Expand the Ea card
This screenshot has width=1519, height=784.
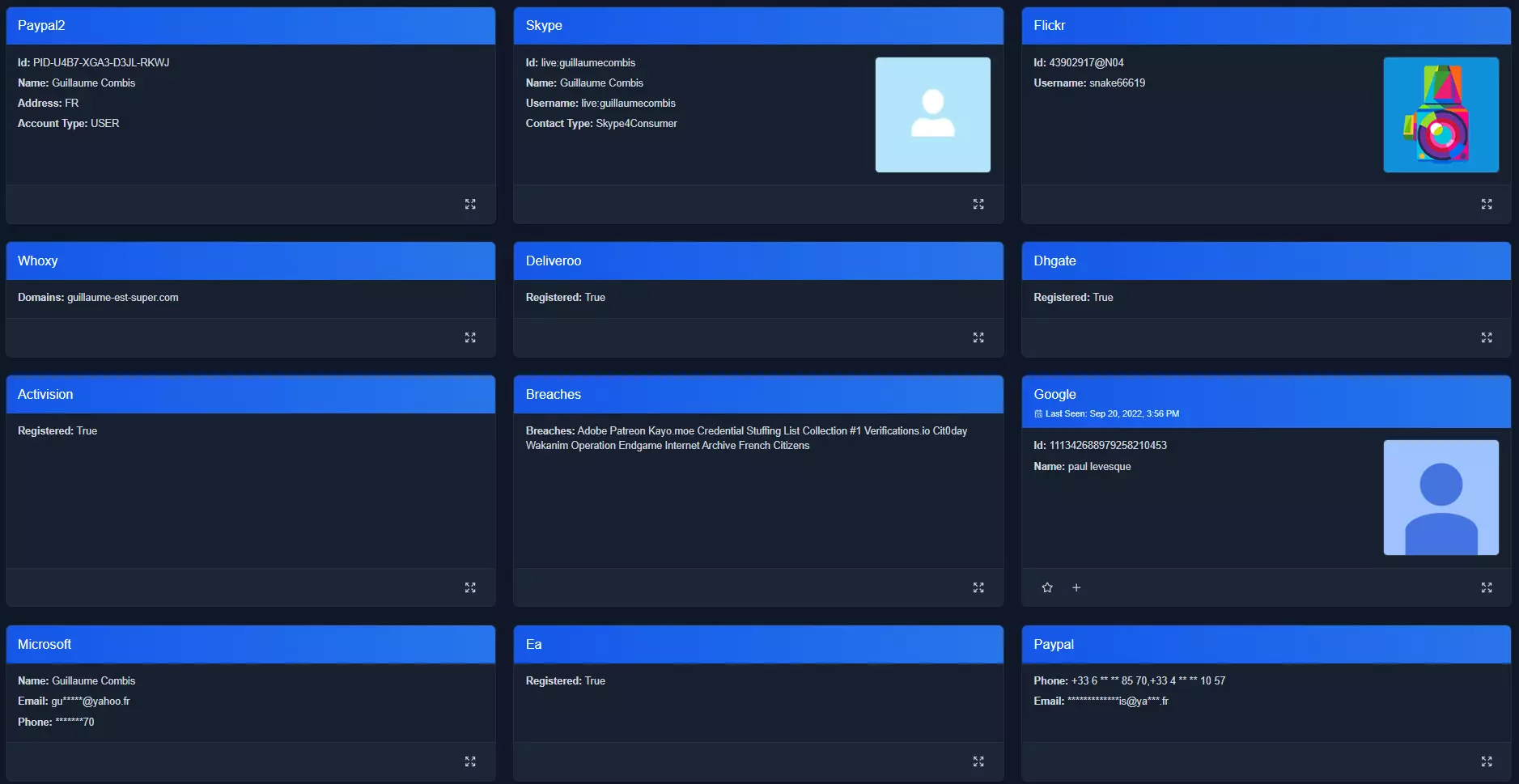coord(978,761)
